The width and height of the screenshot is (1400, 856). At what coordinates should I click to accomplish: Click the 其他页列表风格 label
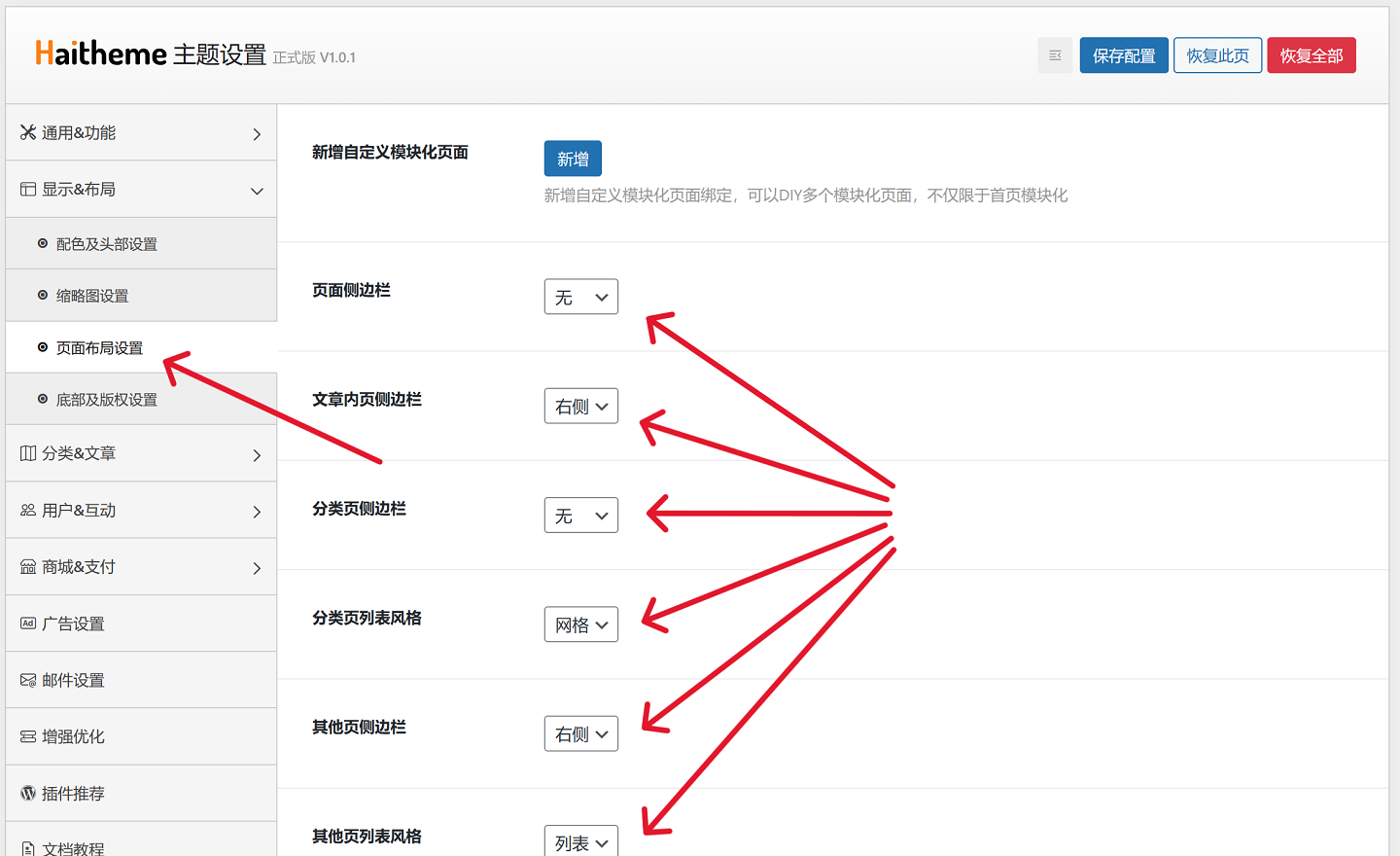point(367,836)
